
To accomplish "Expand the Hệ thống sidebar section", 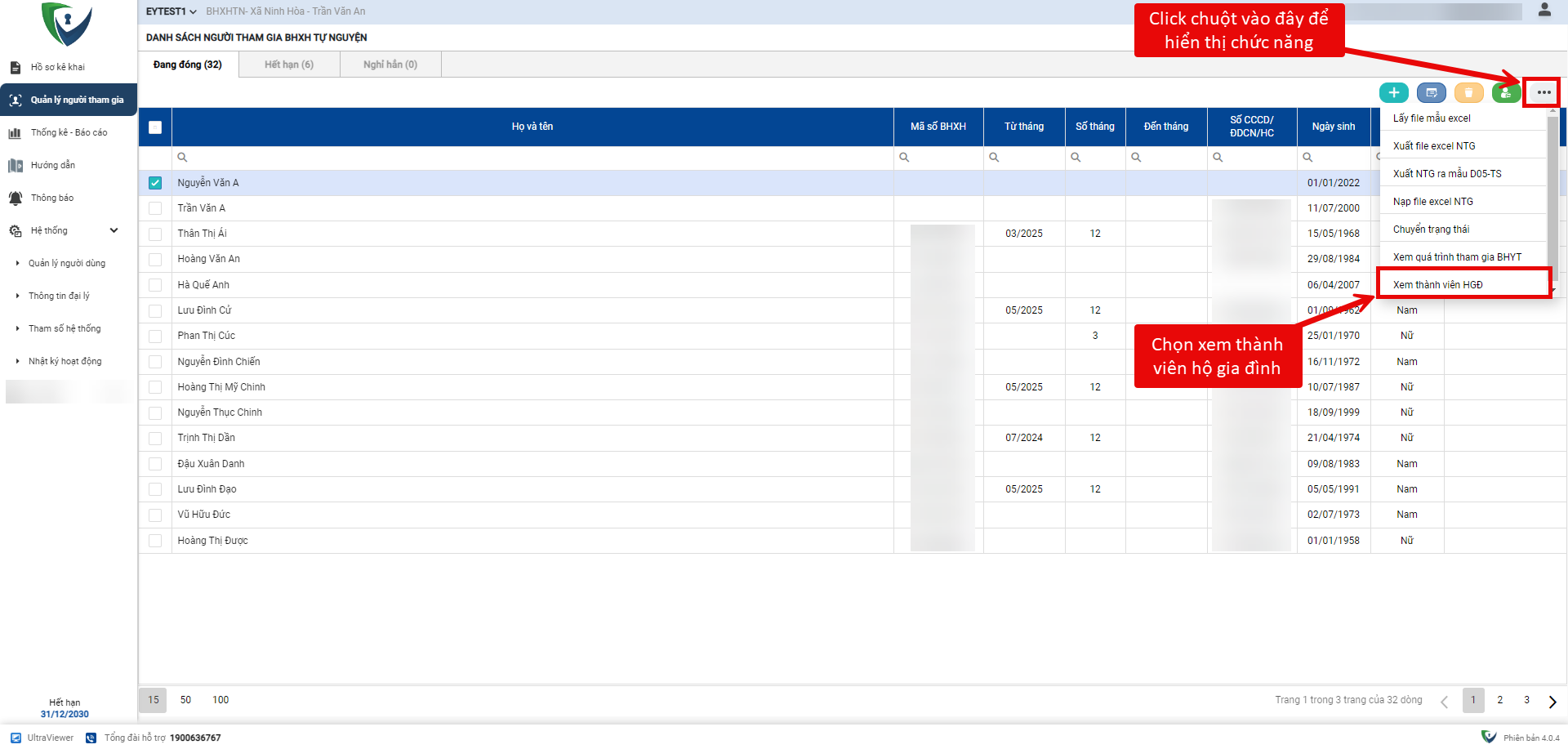I will point(114,230).
